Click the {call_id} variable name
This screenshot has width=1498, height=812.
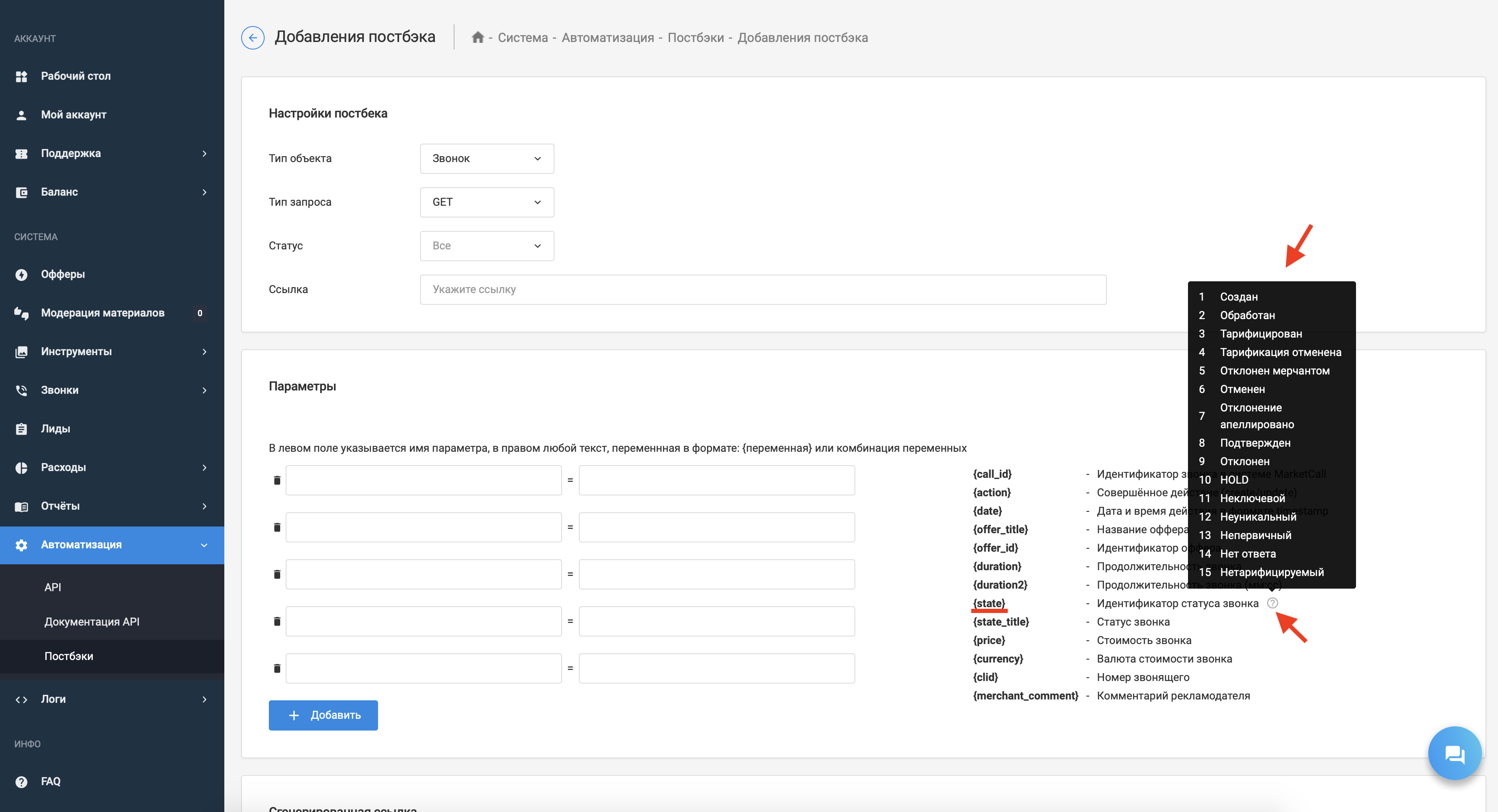pyautogui.click(x=992, y=474)
